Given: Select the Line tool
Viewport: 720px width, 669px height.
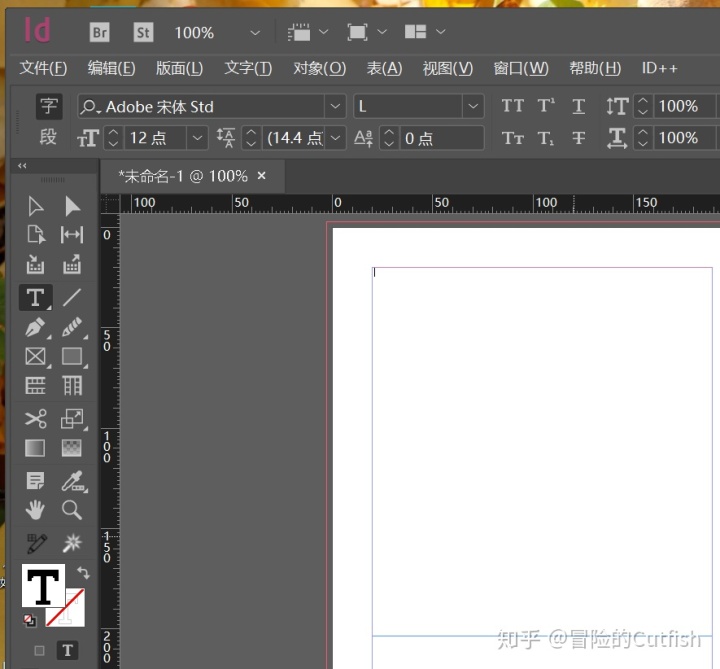Looking at the screenshot, I should click(72, 298).
